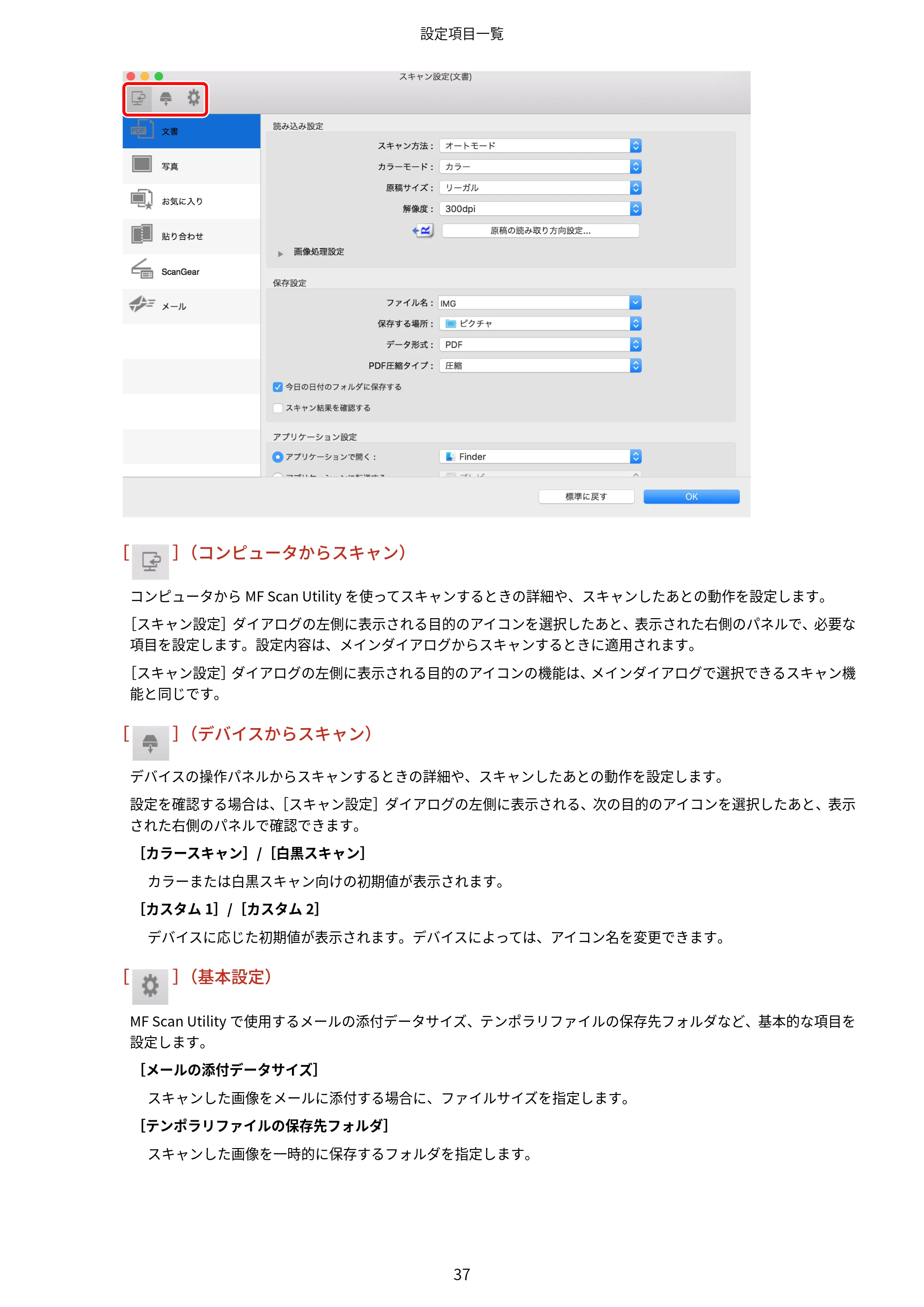Open the ファイル名 combo box arrow

pos(635,303)
